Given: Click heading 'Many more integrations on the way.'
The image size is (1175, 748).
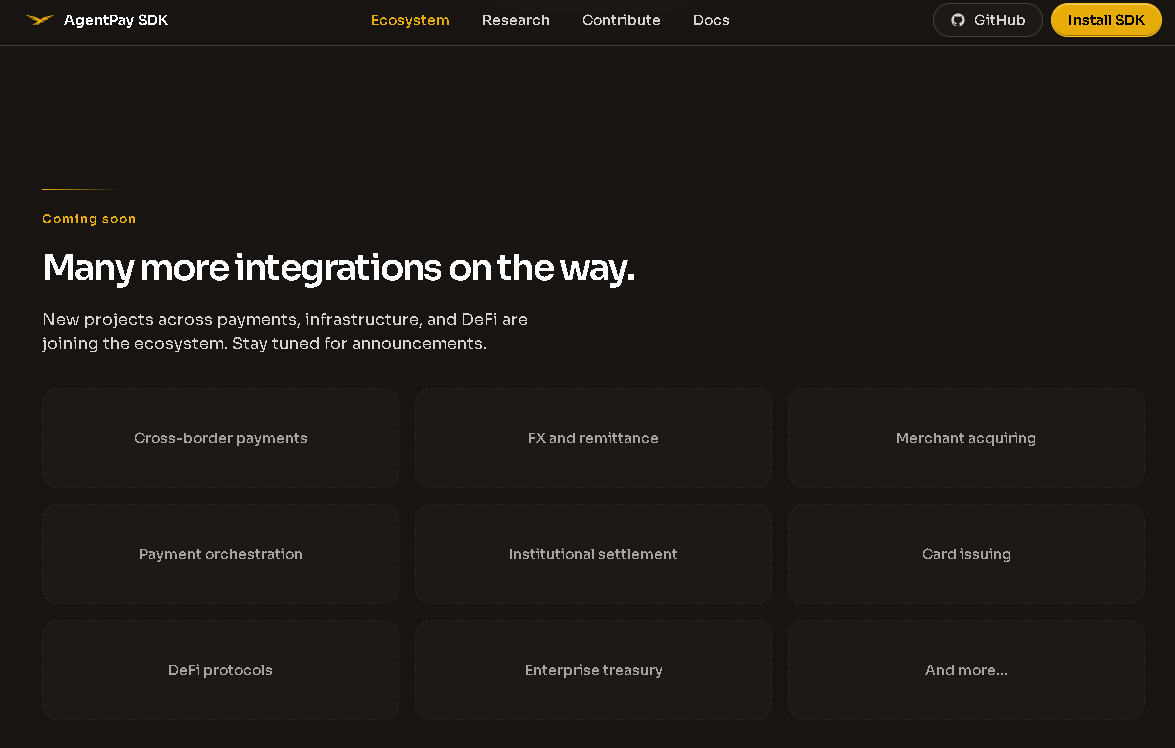Looking at the screenshot, I should (339, 268).
